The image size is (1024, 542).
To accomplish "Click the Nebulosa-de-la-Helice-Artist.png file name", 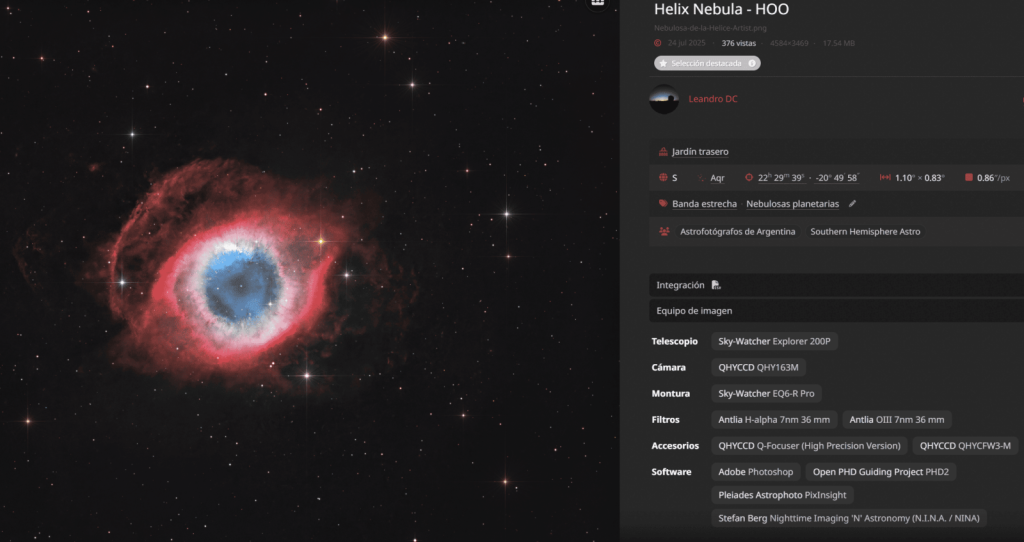I will (x=710, y=28).
